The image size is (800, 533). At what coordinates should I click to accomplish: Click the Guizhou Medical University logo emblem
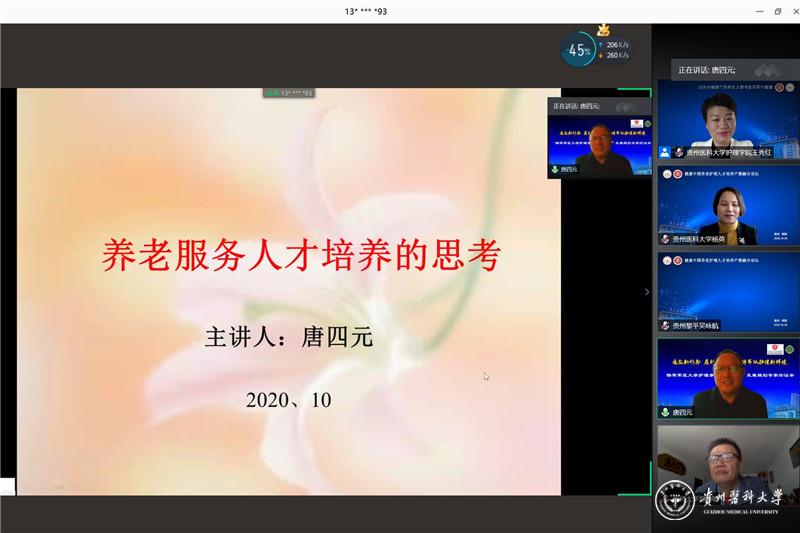(675, 499)
